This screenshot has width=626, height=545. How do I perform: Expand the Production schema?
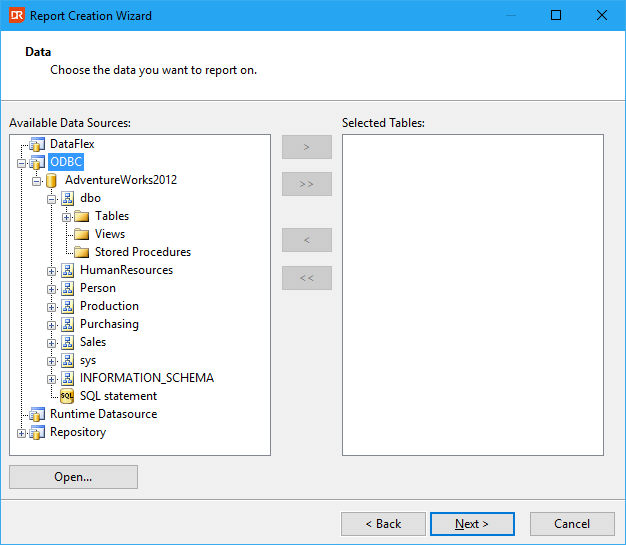51,307
